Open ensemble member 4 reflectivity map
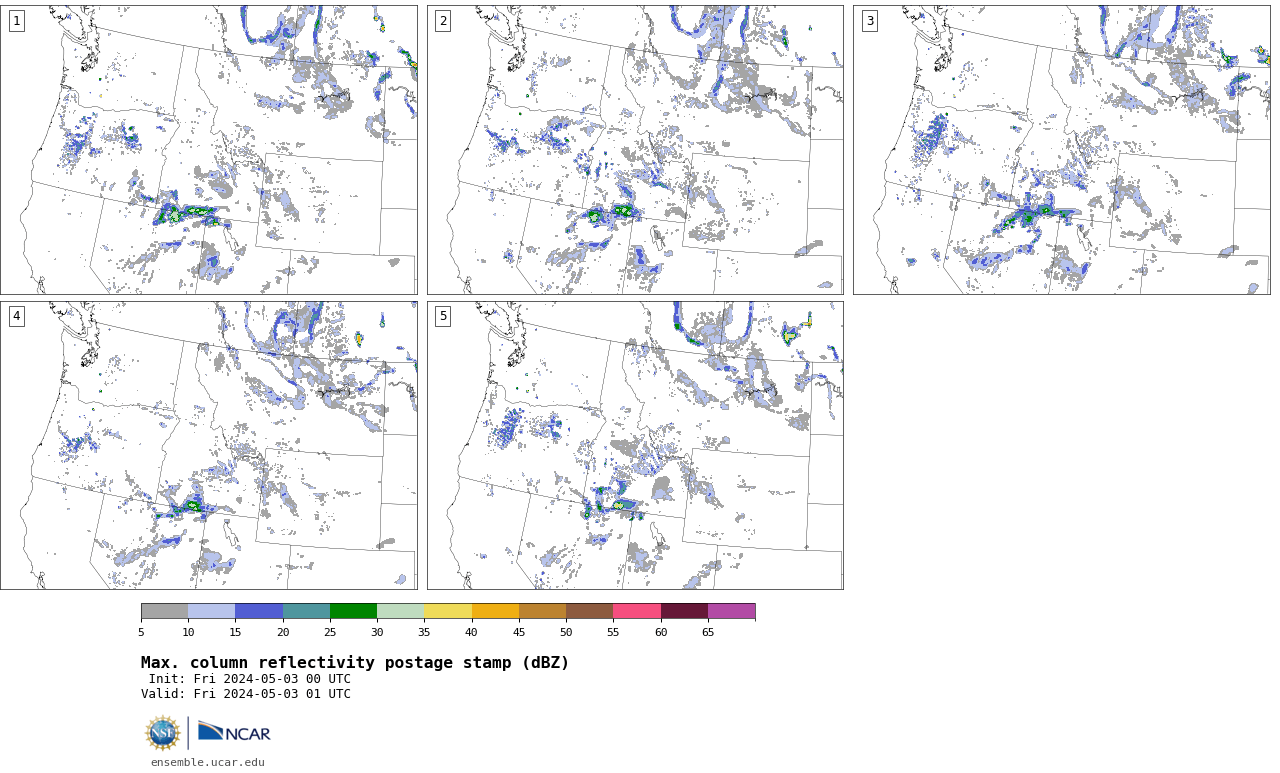 pyautogui.click(x=209, y=446)
